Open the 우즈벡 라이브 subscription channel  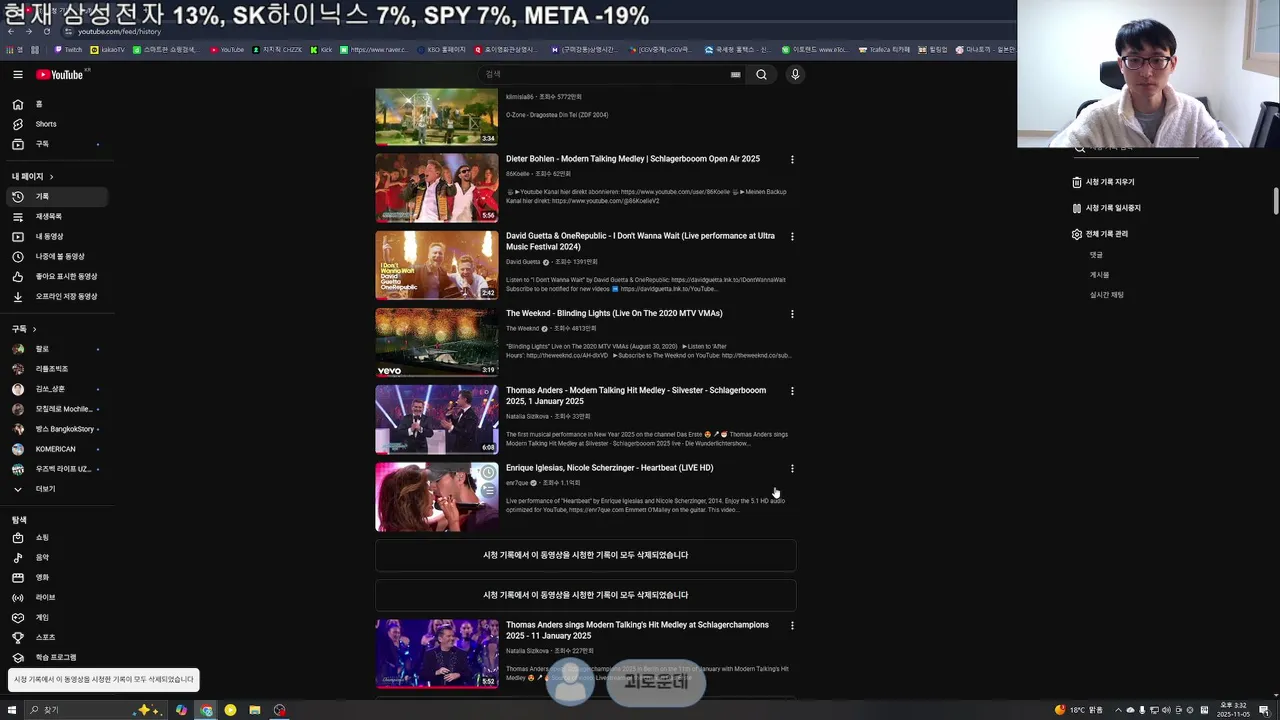point(55,469)
